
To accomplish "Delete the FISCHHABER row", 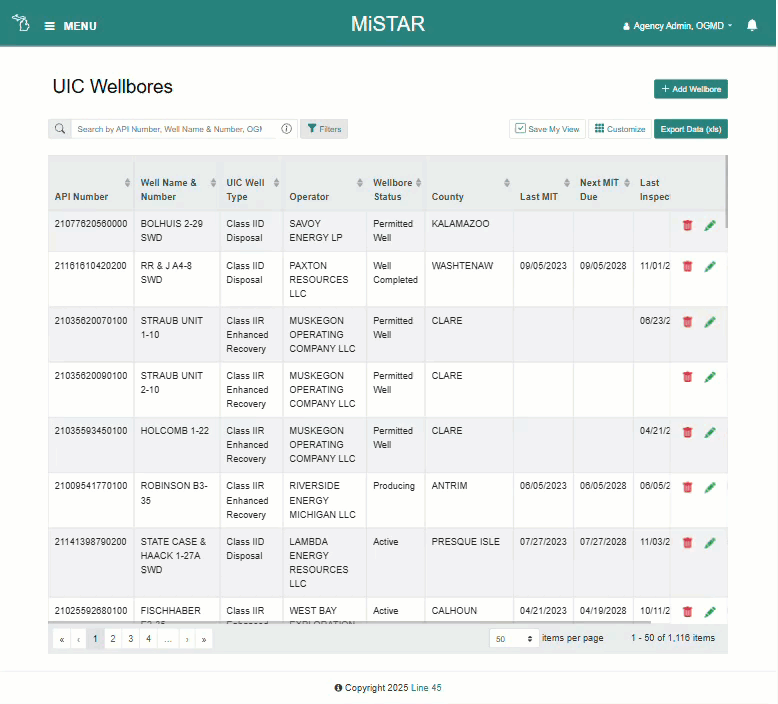I will click(687, 612).
